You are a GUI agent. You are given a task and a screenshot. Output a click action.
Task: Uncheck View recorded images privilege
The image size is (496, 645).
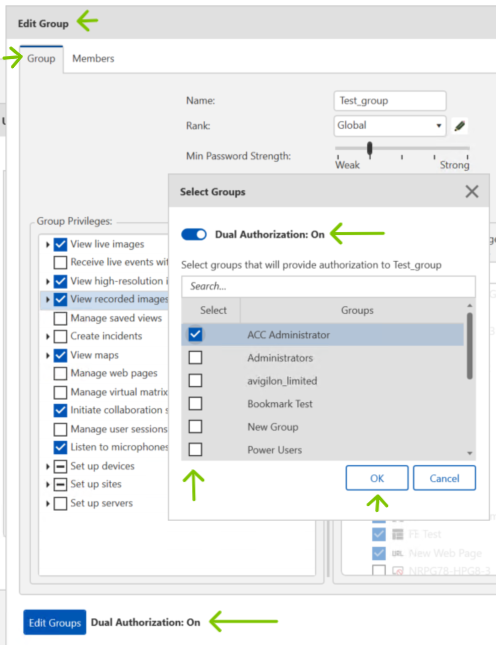coord(60,299)
